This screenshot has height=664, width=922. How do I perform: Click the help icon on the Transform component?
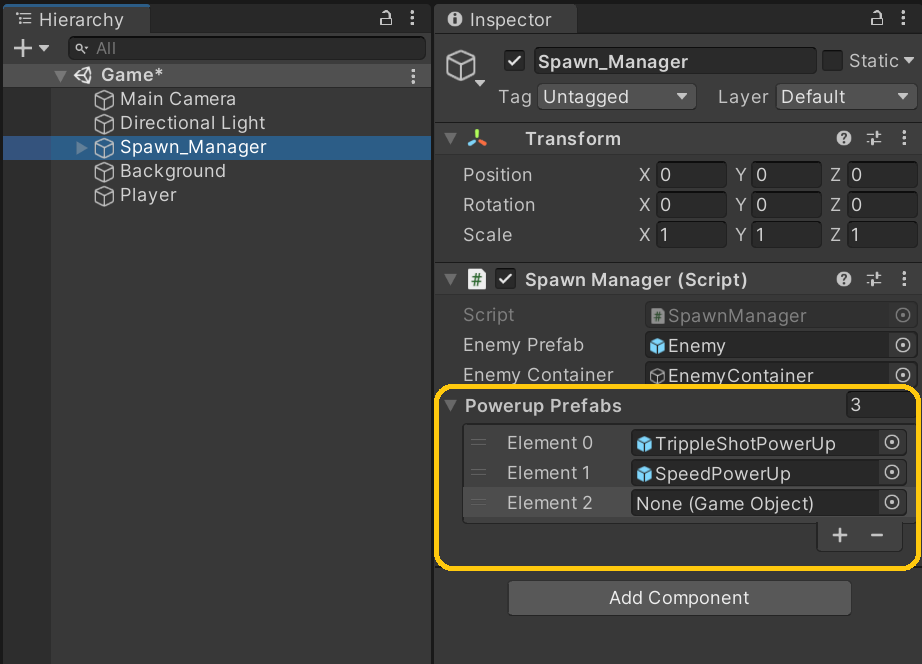coord(843,138)
